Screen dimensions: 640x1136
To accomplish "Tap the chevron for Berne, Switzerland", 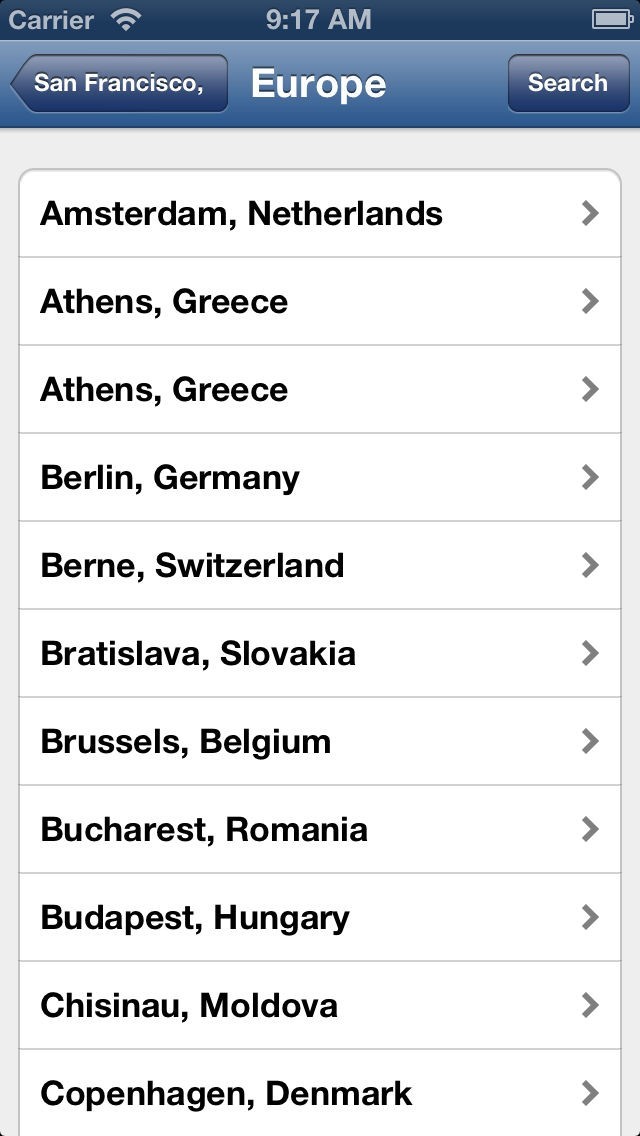I will (590, 565).
